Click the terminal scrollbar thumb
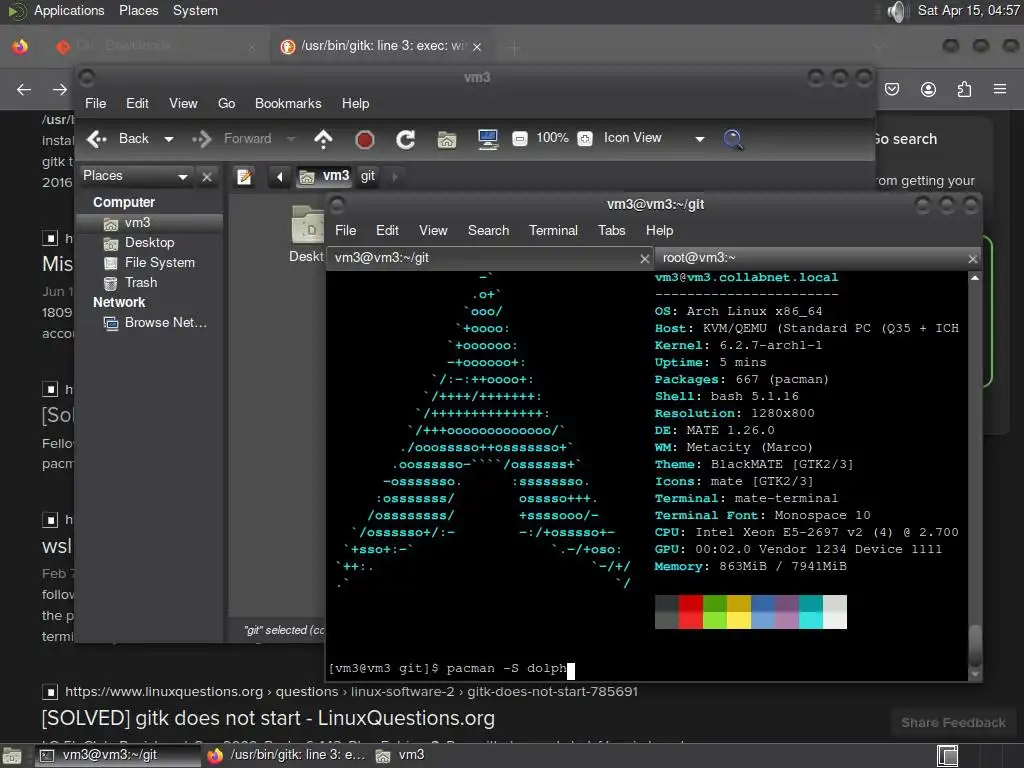 [975, 645]
